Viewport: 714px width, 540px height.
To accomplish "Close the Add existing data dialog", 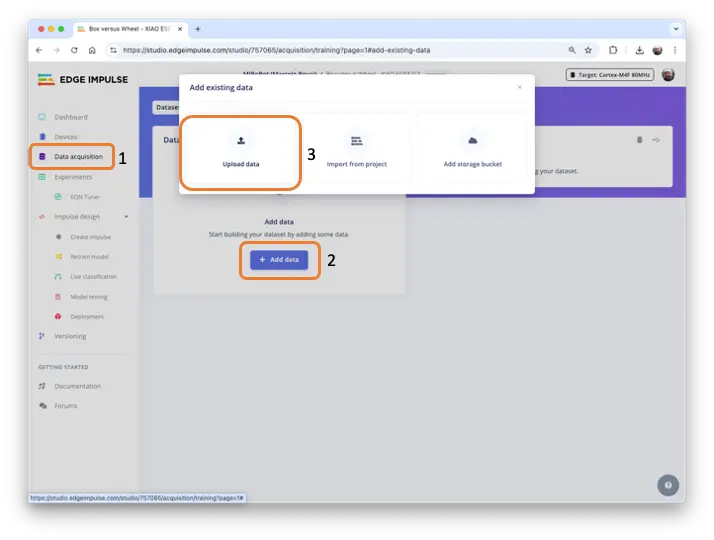I will pyautogui.click(x=519, y=88).
